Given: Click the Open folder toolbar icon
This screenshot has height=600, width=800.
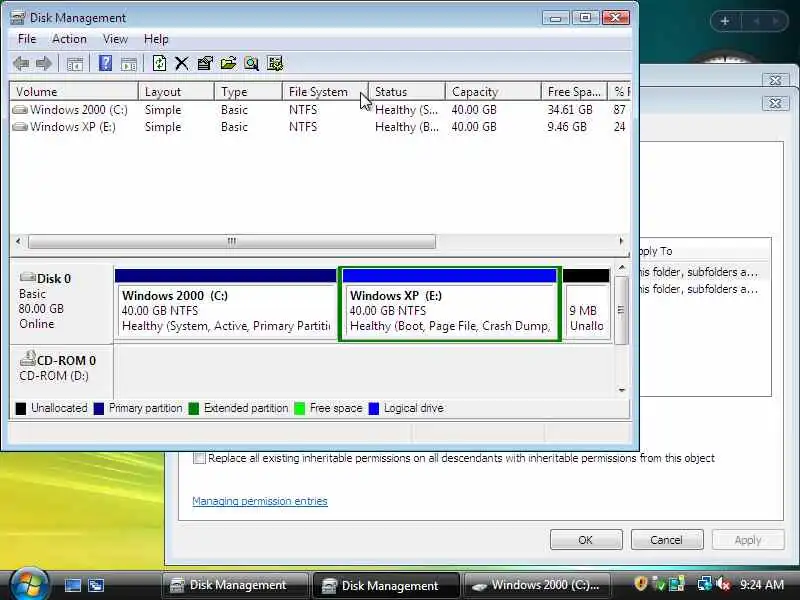Looking at the screenshot, I should coord(228,63).
